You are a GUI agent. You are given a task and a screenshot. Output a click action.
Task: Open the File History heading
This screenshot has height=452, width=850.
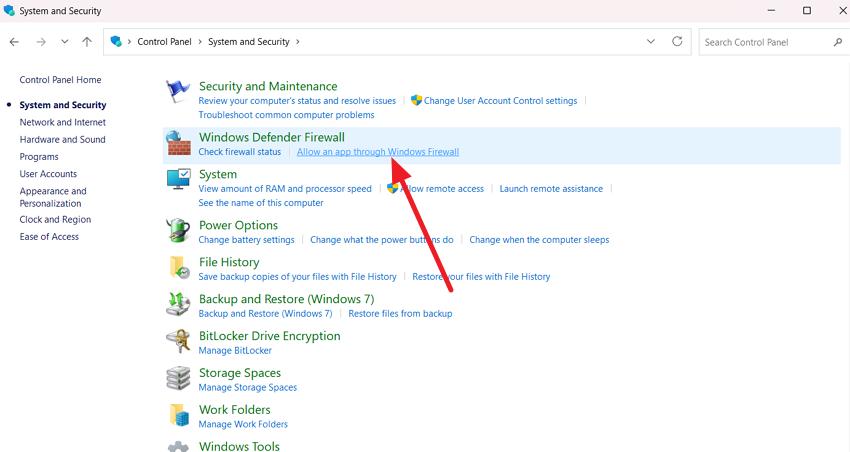point(229,262)
